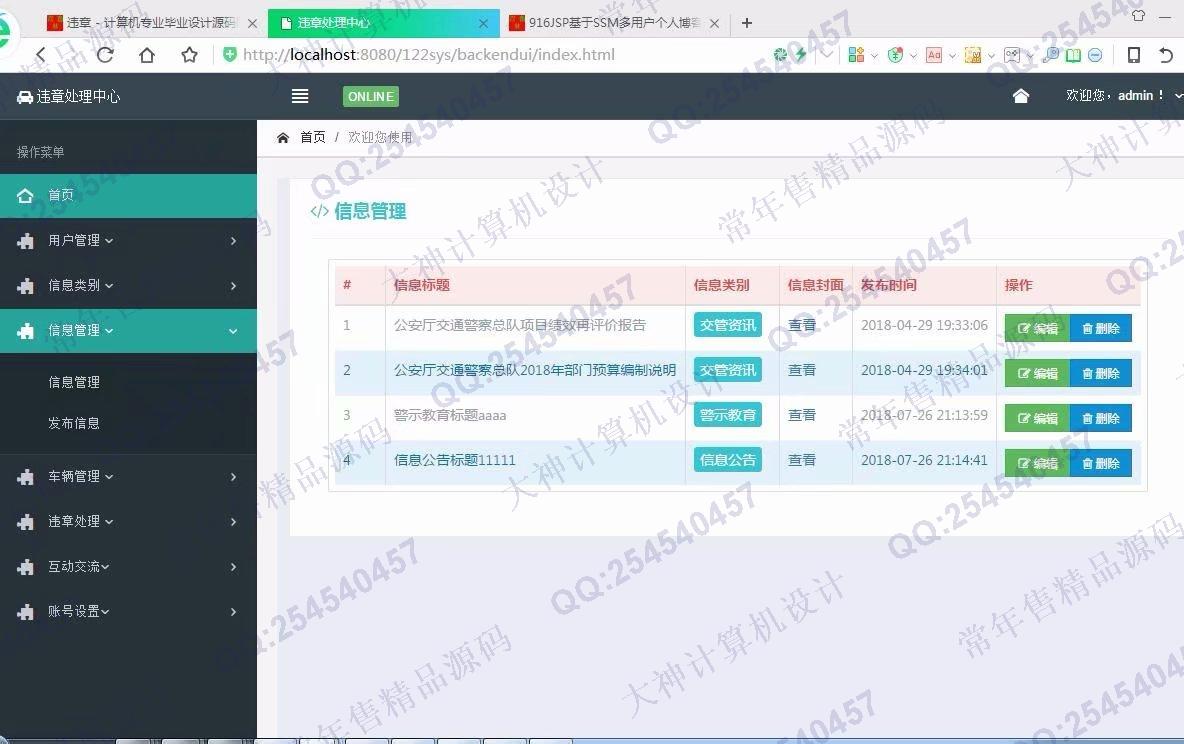Edit the 2018年部门预算编制说明 row

(1038, 373)
